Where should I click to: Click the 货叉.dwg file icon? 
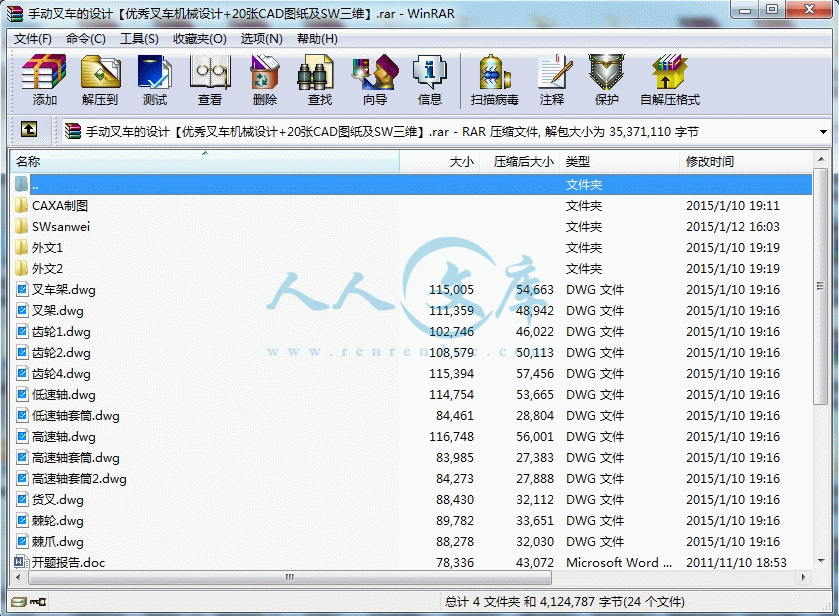[22, 499]
